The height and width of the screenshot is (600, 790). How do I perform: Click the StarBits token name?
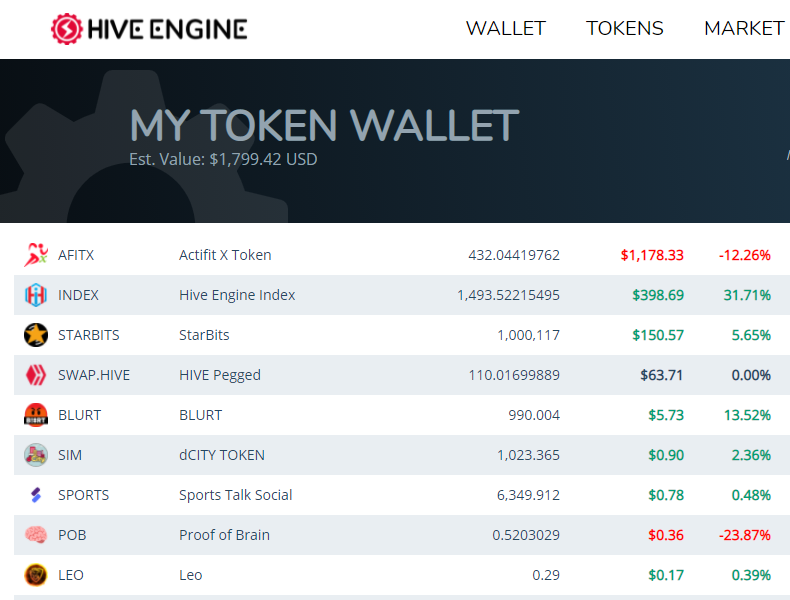click(x=204, y=335)
